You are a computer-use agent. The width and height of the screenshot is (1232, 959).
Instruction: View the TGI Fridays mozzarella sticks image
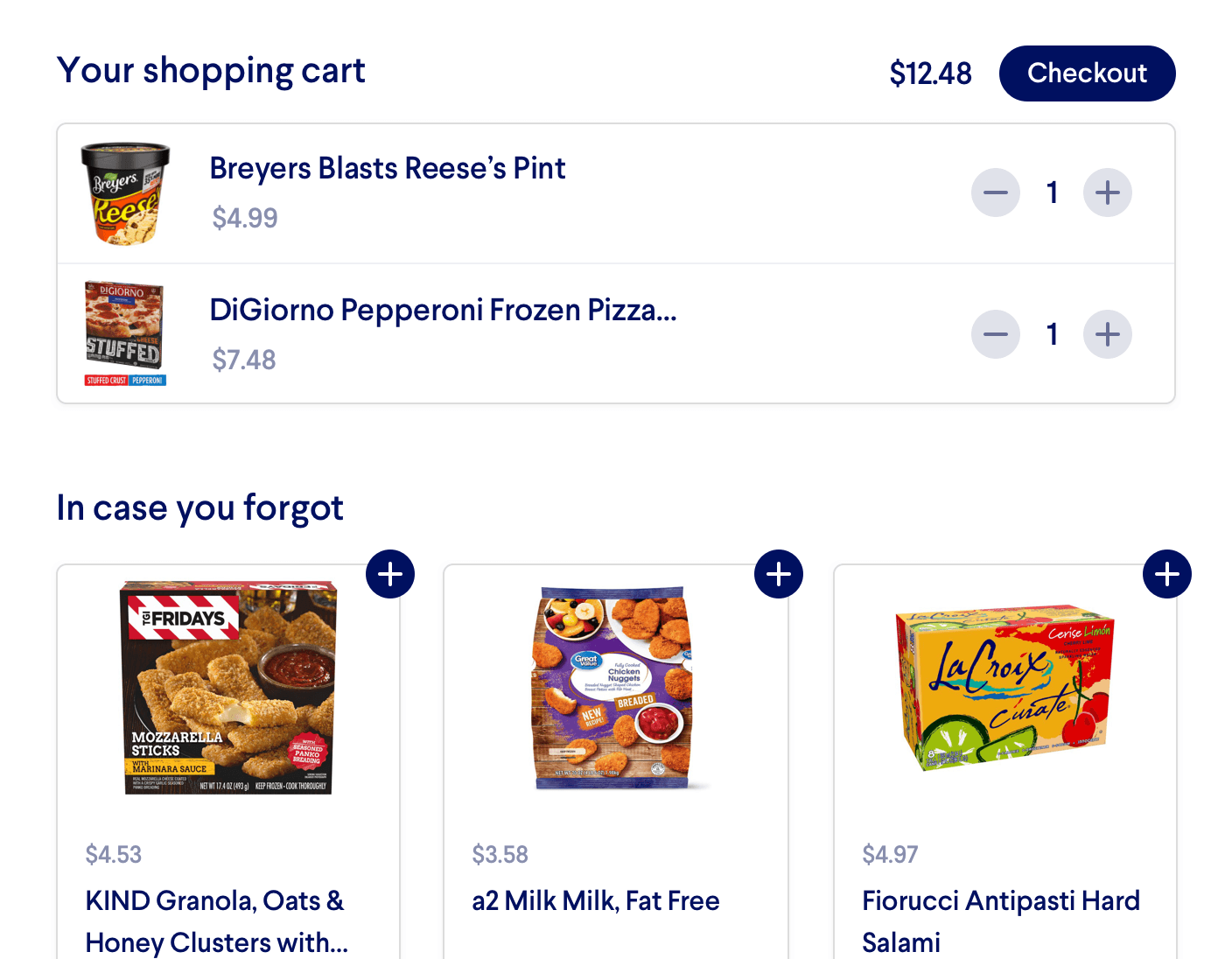[228, 687]
